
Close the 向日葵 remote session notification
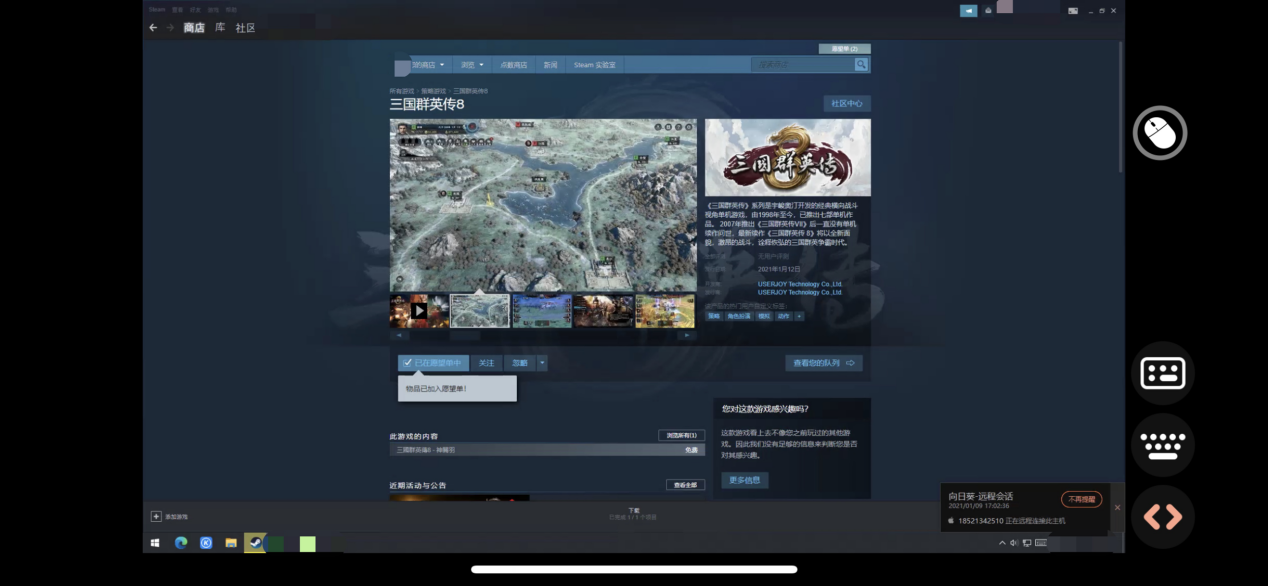coord(1118,507)
